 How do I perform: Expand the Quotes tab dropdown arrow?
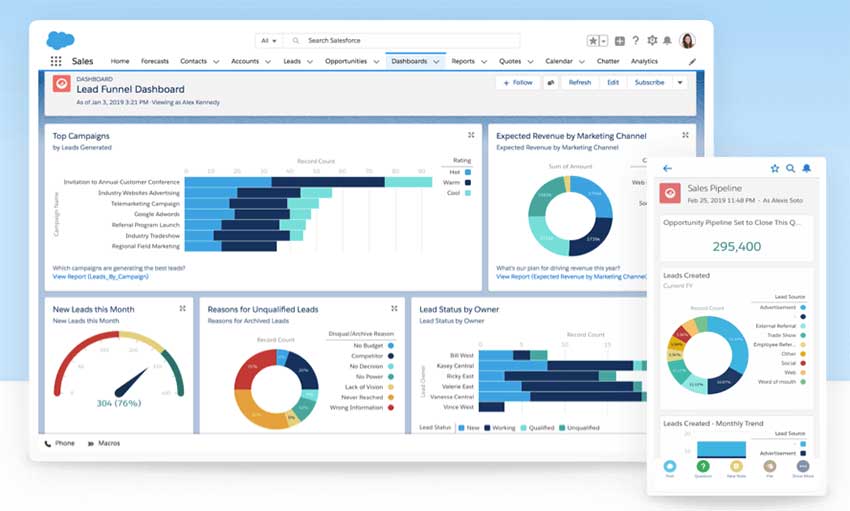tap(530, 62)
